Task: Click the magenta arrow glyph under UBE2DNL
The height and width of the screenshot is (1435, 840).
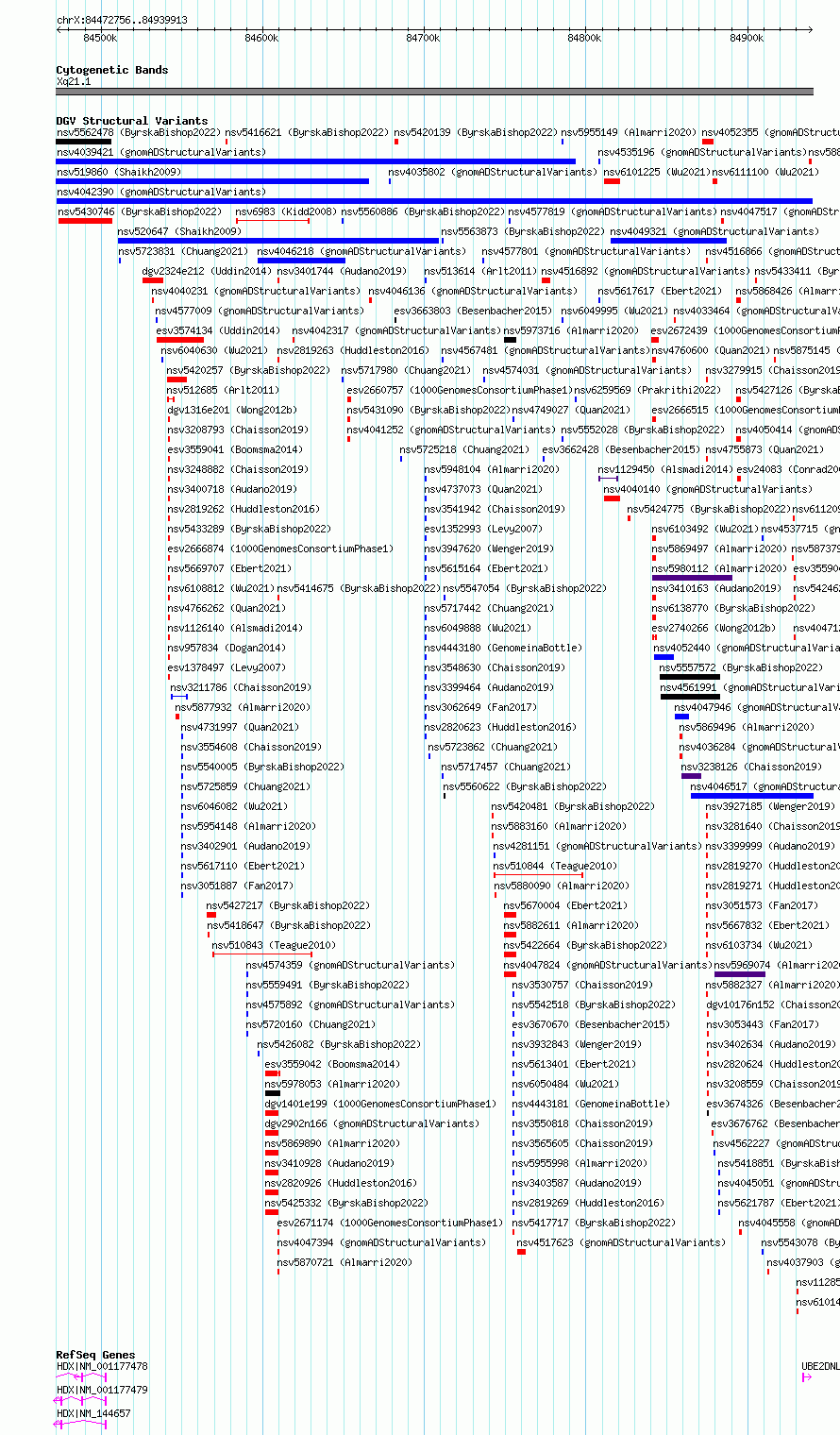Action: tap(806, 1377)
